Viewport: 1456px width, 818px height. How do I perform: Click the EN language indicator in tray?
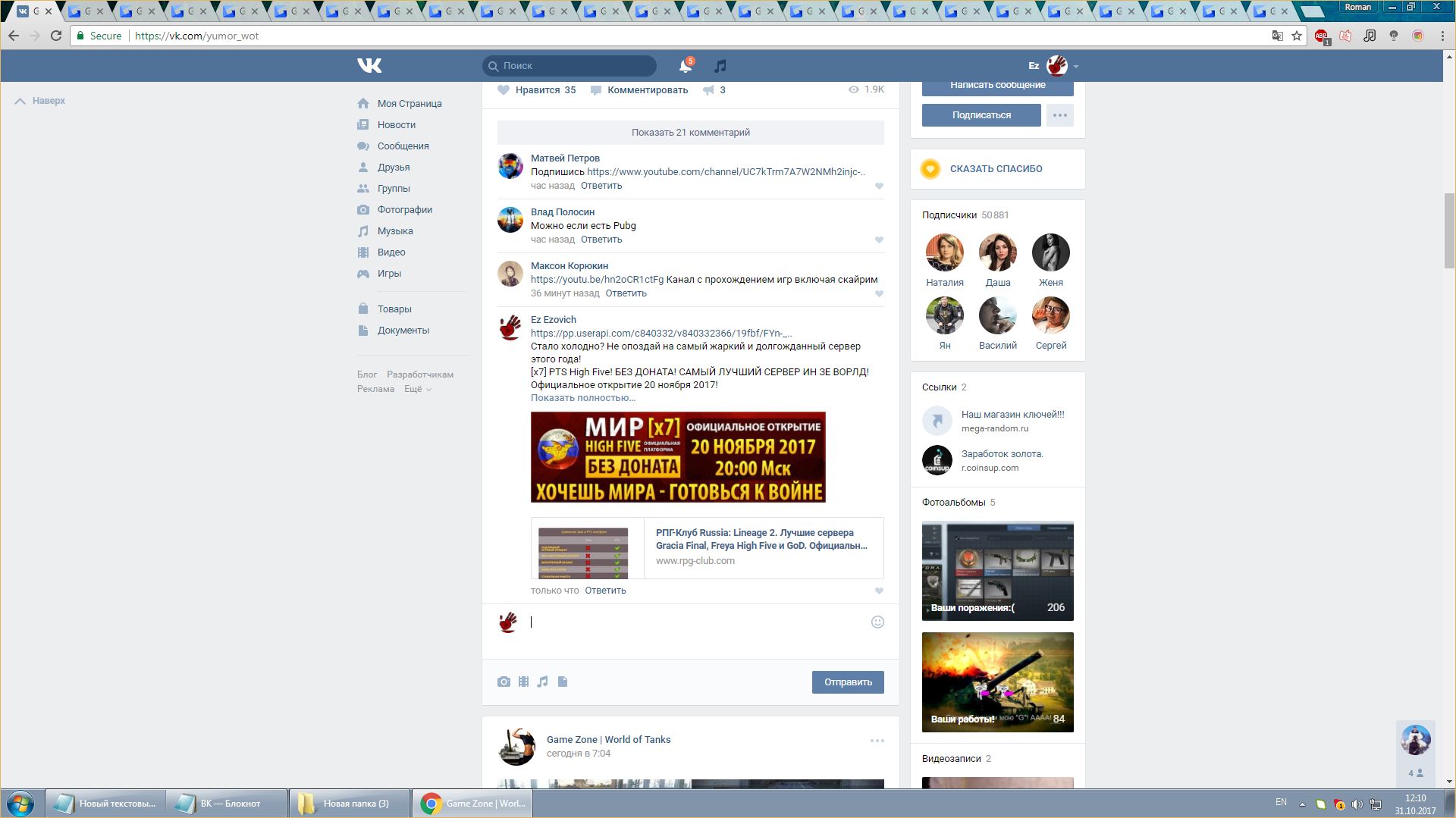tap(1281, 802)
